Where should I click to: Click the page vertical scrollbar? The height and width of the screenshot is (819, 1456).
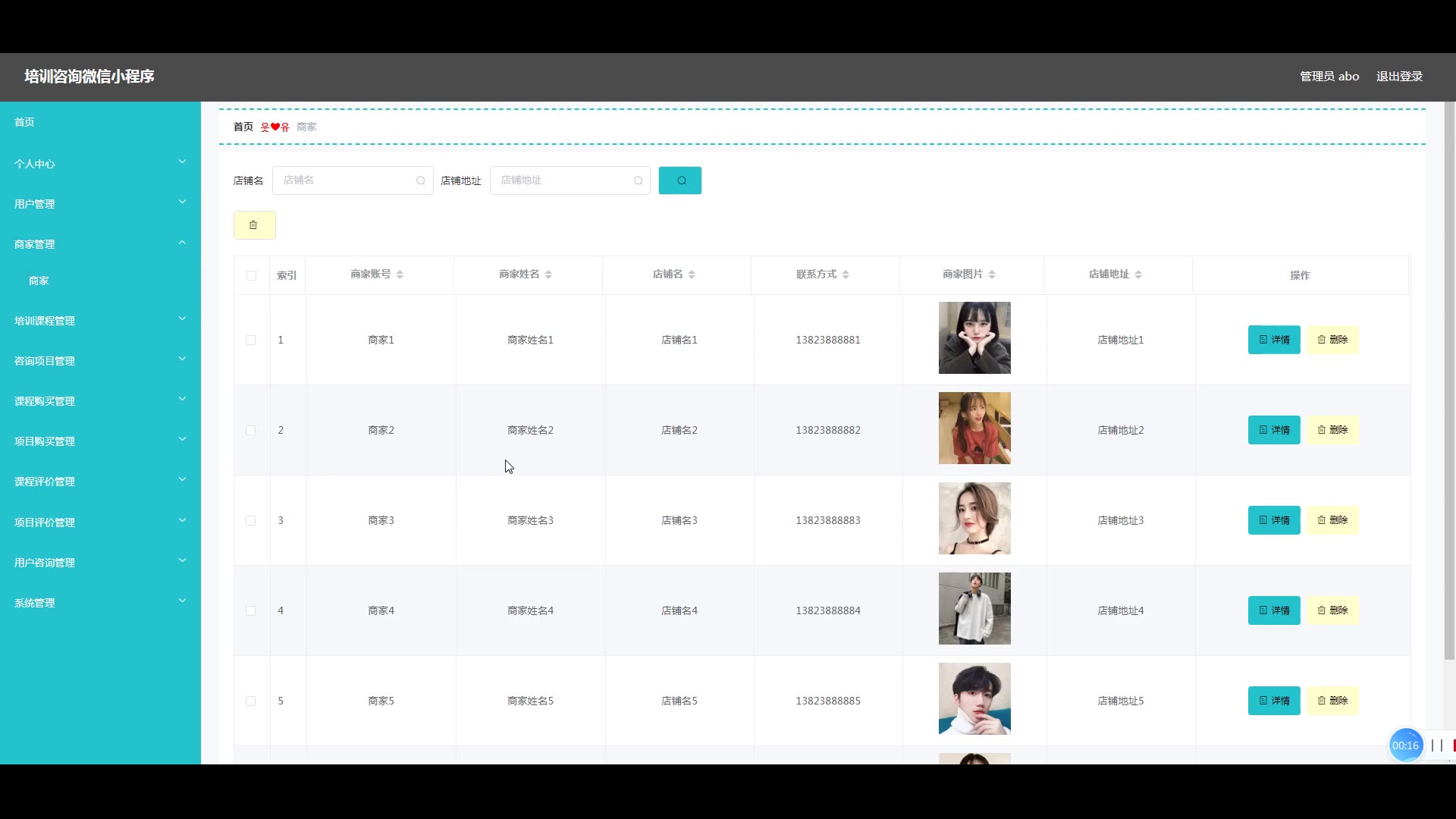click(x=1449, y=379)
